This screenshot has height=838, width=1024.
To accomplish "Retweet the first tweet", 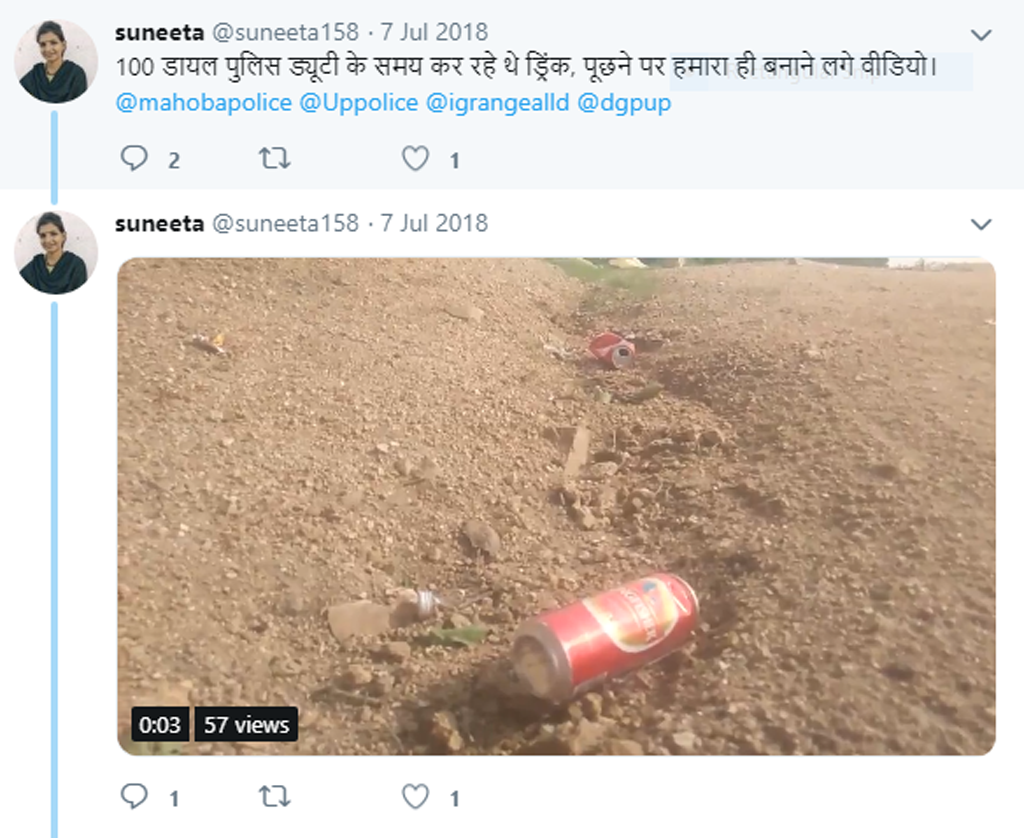I will (274, 159).
